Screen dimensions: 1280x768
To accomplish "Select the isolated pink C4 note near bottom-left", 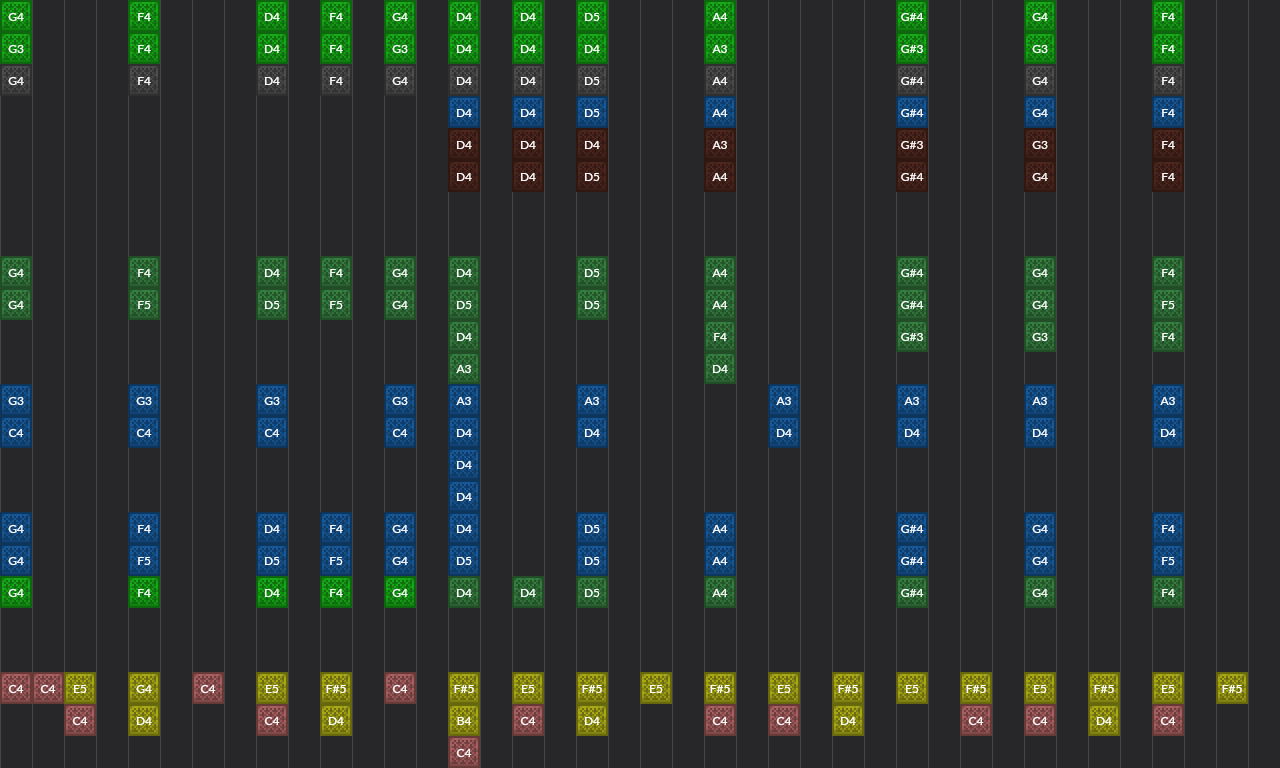I will coord(208,688).
